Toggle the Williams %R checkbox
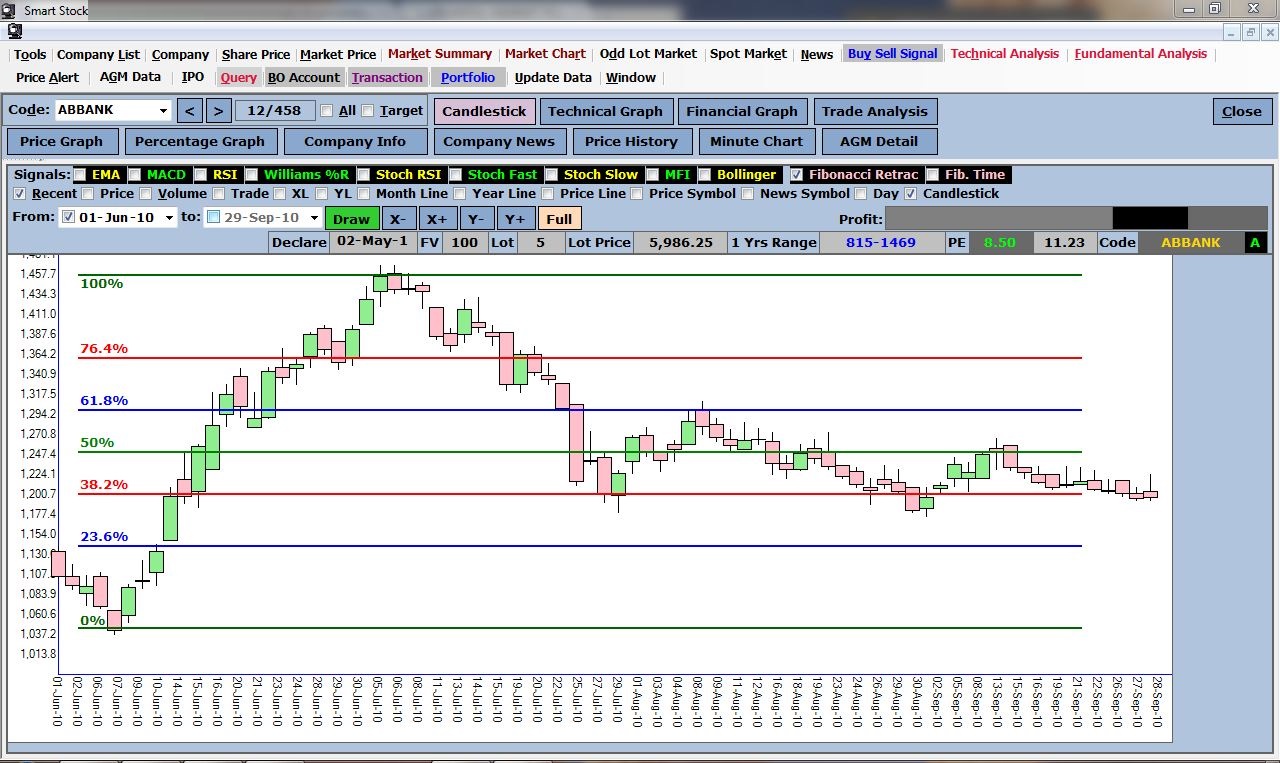This screenshot has width=1280, height=763. coord(252,175)
